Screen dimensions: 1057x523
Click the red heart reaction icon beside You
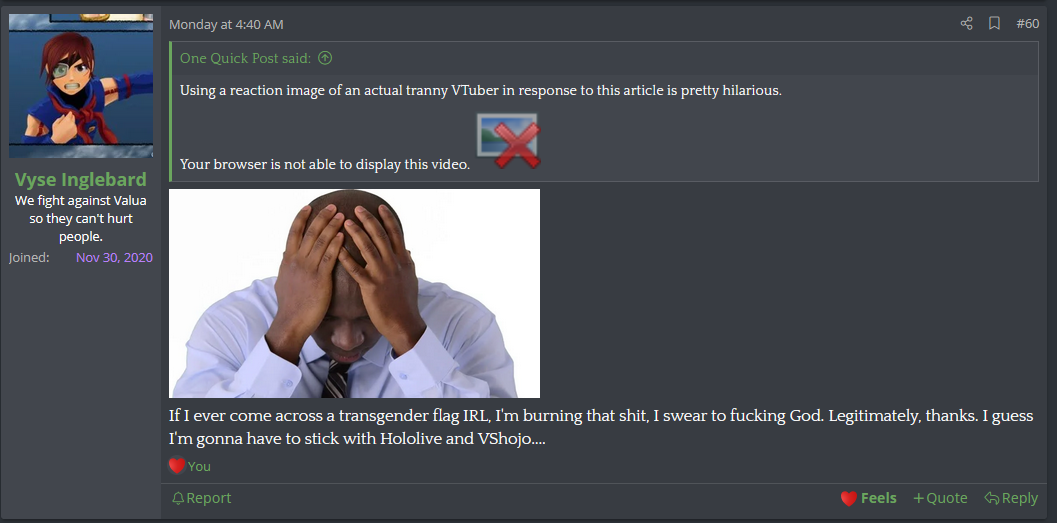click(177, 466)
